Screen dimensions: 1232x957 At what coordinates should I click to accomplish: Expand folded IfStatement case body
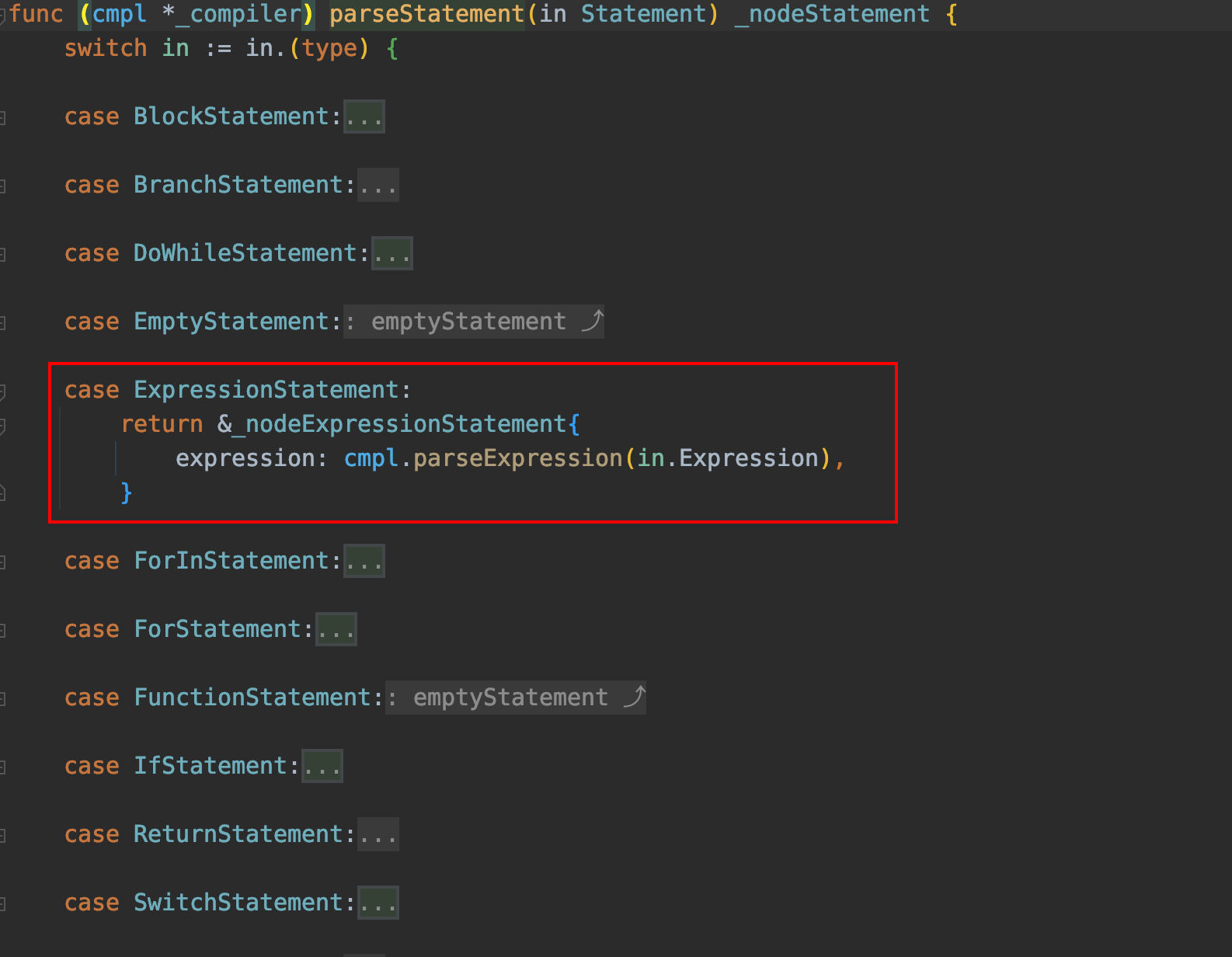(322, 766)
